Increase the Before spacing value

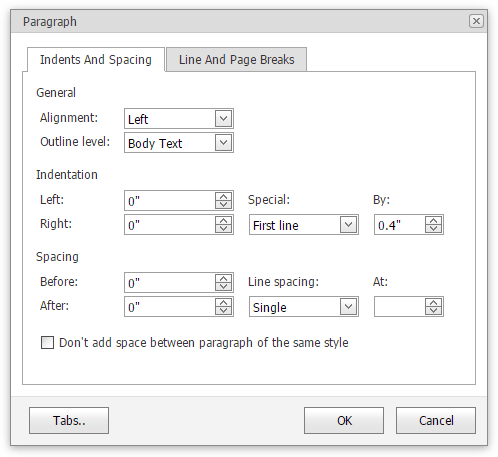pos(223,278)
